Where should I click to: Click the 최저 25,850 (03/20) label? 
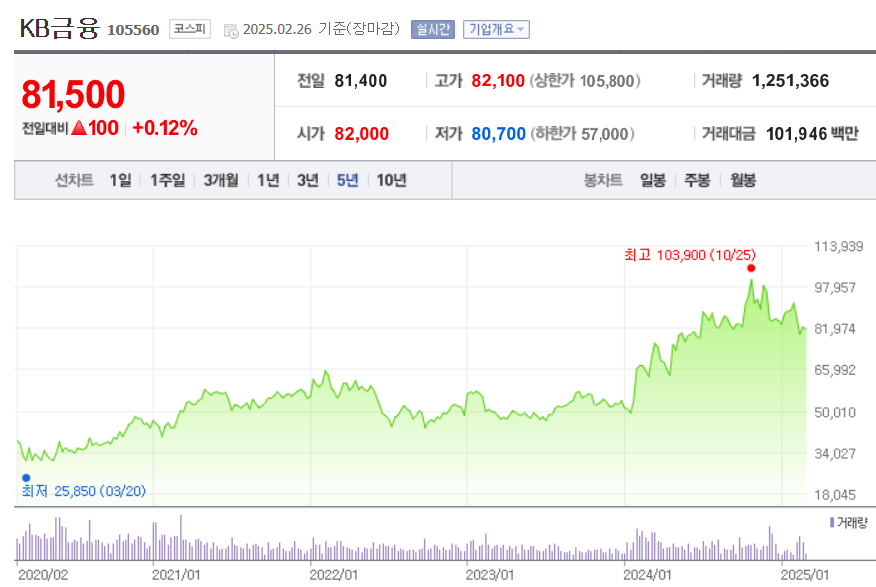coord(84,491)
